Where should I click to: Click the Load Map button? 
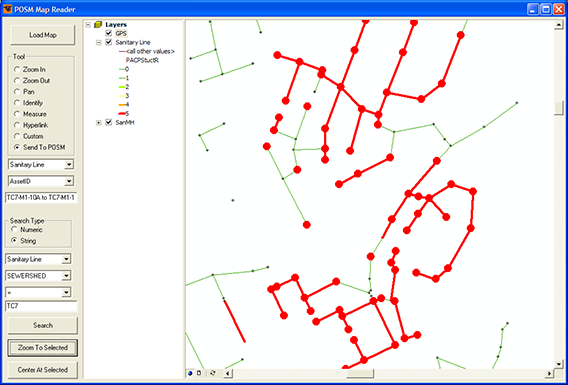43,35
